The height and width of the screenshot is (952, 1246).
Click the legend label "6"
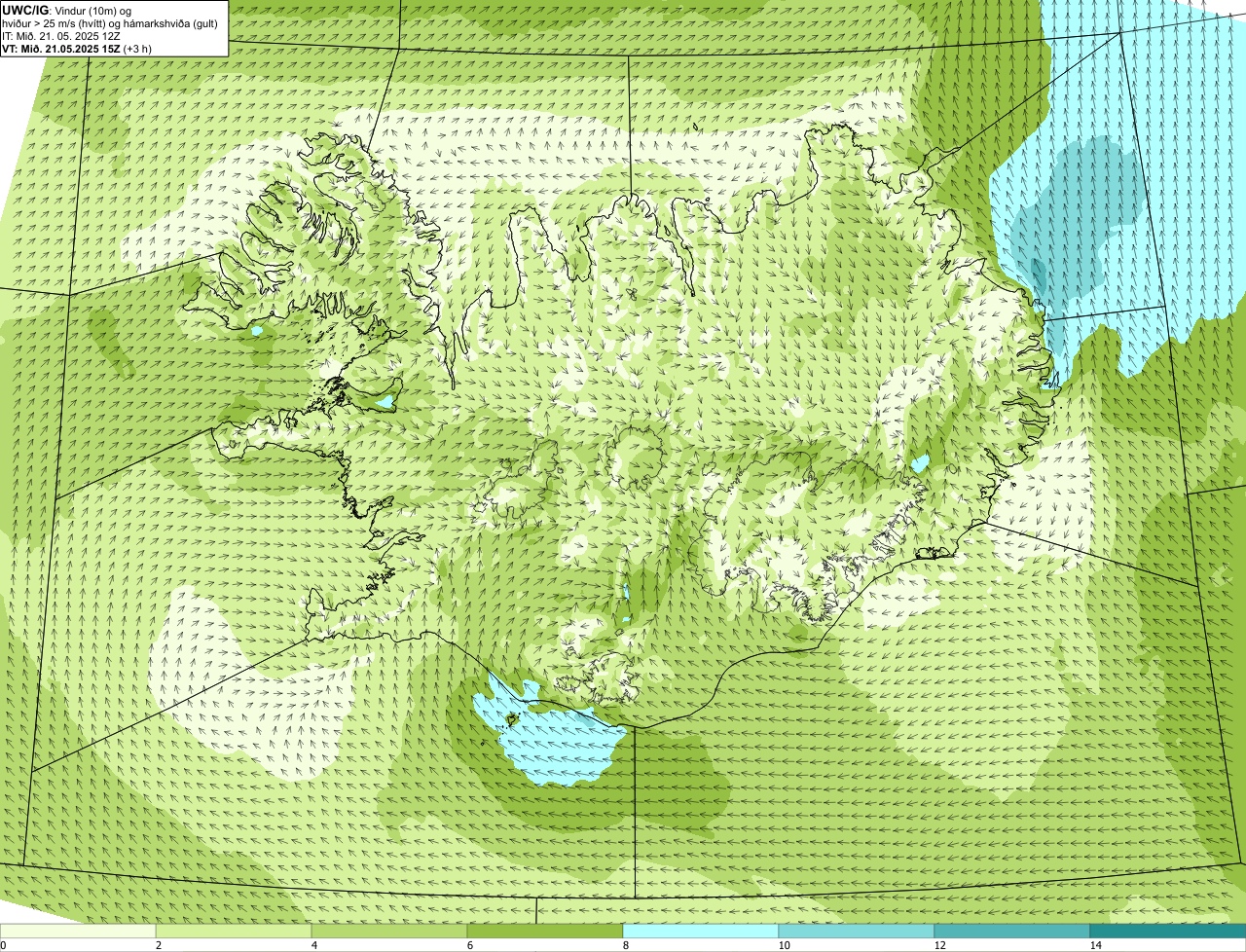click(469, 945)
